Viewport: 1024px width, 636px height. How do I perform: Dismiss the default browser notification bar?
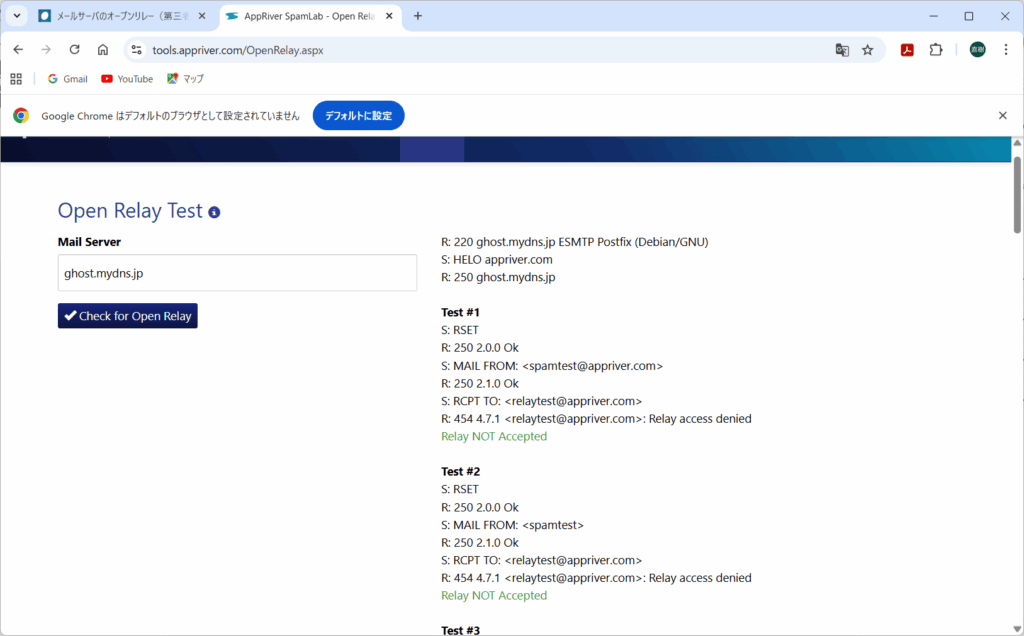point(1002,116)
